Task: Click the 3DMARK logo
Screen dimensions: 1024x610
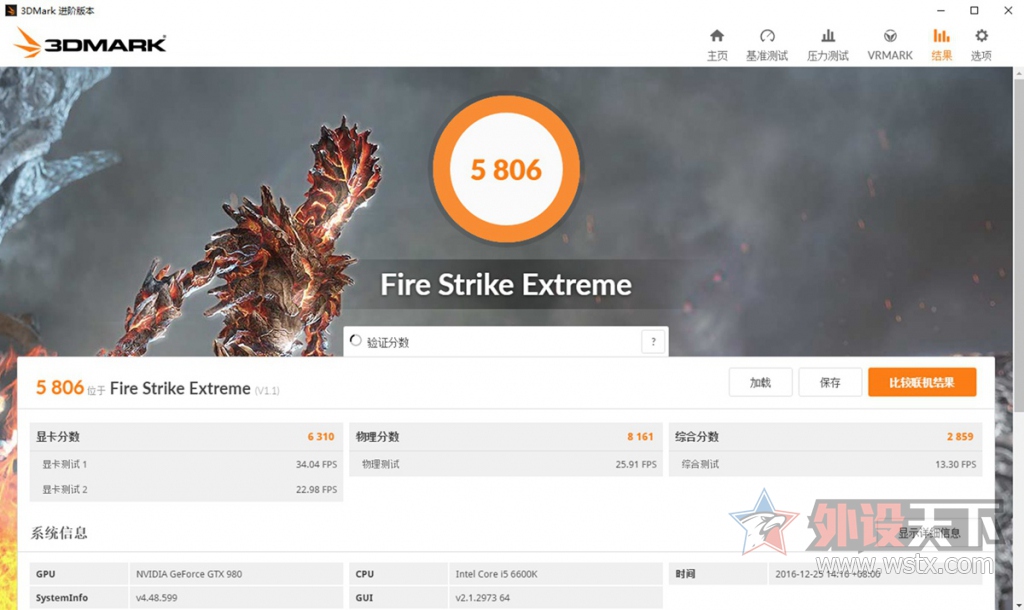Action: 90,43
